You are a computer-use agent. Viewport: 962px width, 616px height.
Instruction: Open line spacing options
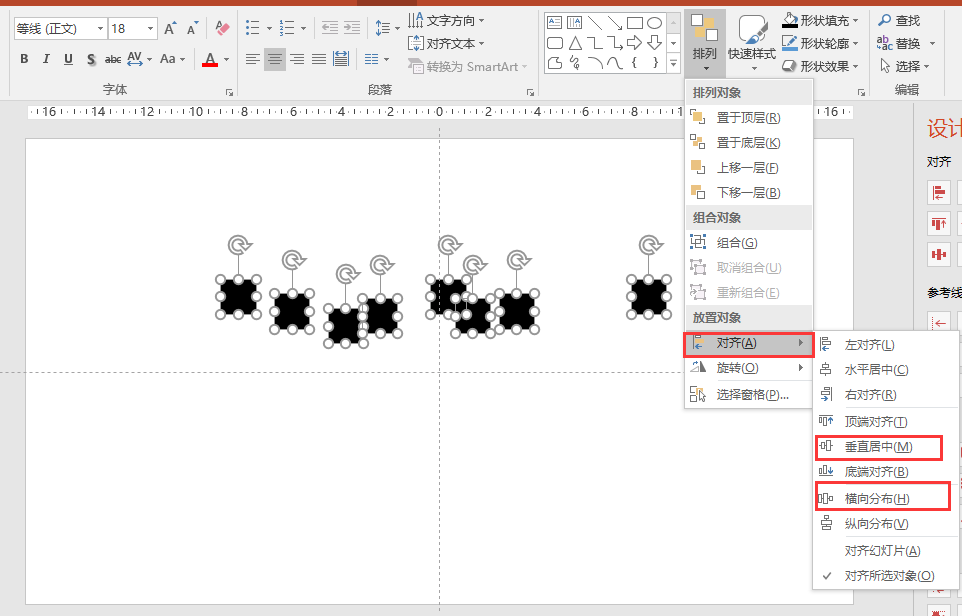click(x=387, y=28)
